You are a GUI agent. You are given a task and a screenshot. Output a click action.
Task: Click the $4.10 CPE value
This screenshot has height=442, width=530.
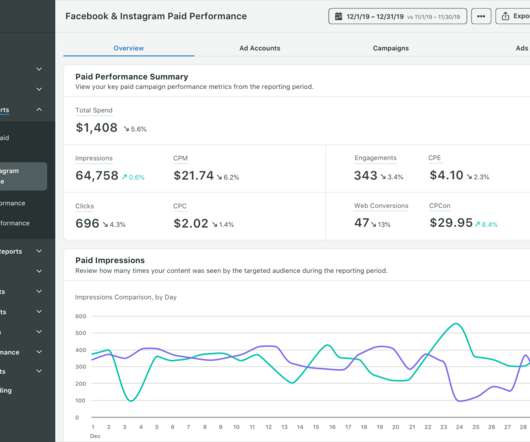446,175
